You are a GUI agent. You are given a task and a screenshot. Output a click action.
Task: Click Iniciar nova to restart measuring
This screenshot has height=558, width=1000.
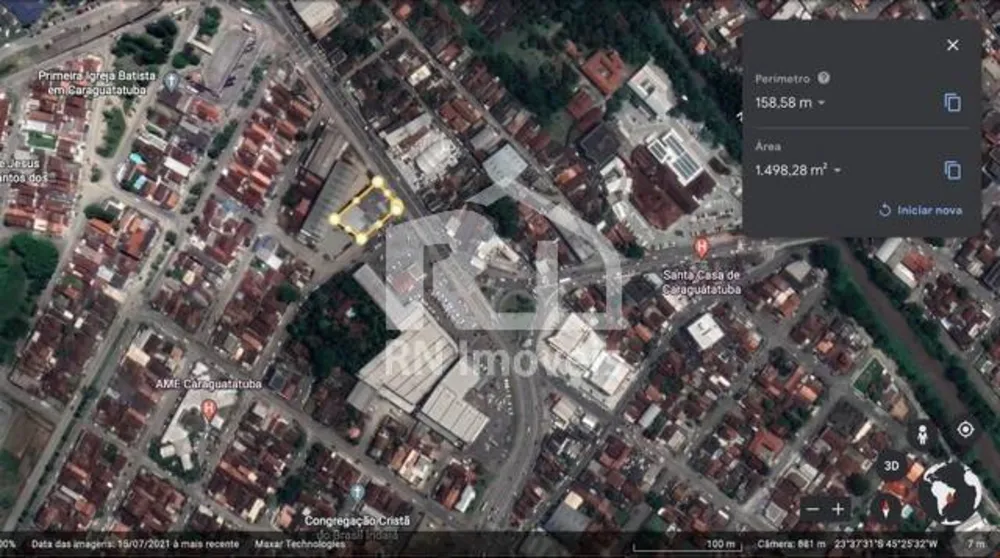pos(920,210)
